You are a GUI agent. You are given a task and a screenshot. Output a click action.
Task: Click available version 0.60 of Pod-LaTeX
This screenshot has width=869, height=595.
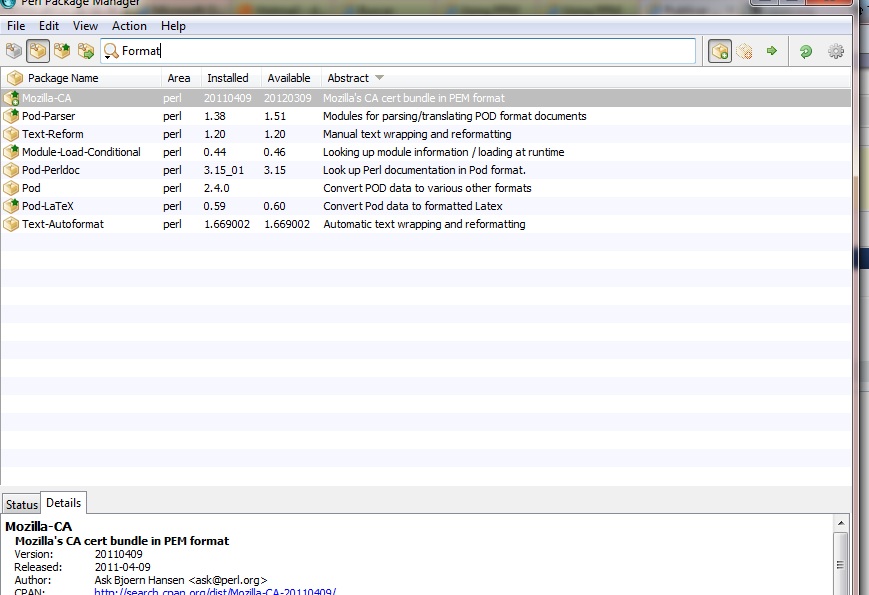[274, 206]
